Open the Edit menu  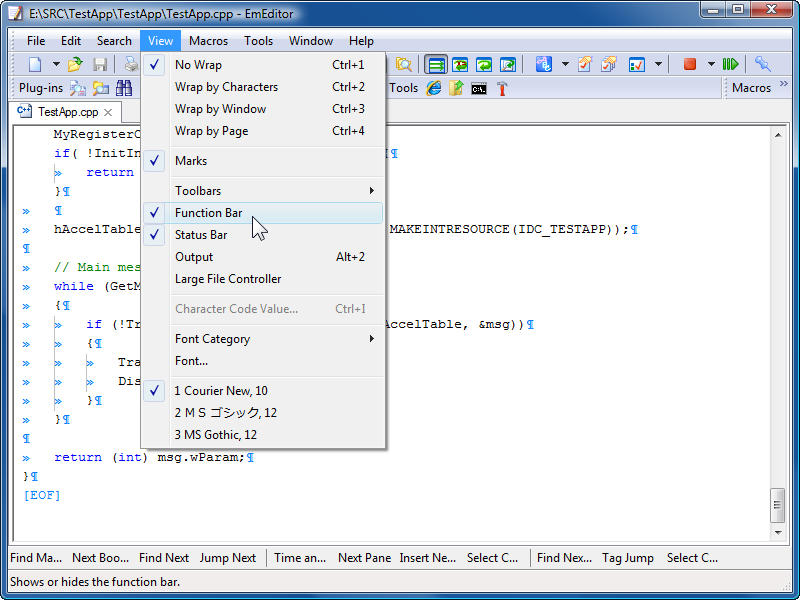pos(71,41)
